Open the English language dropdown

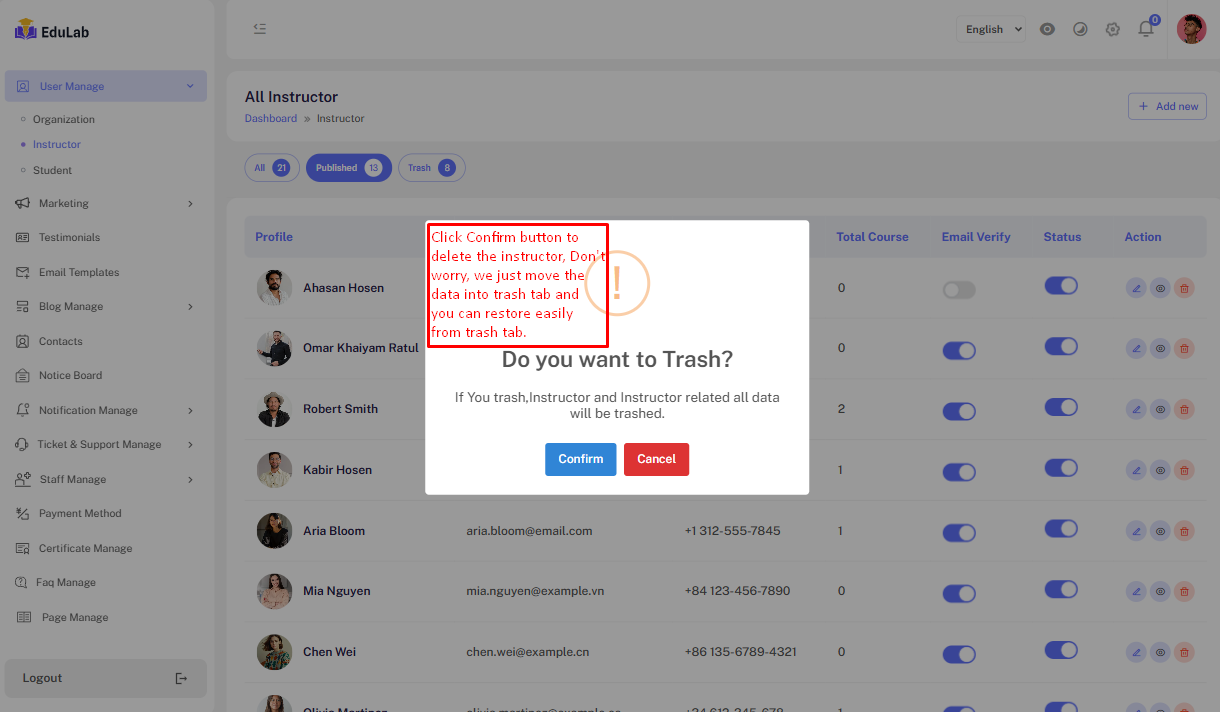[990, 29]
